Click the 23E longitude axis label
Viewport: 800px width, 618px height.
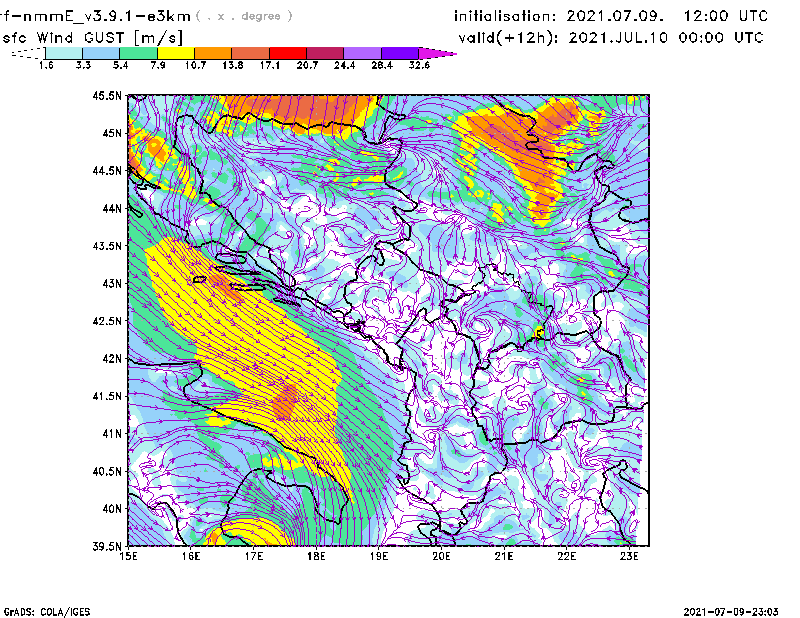click(629, 556)
